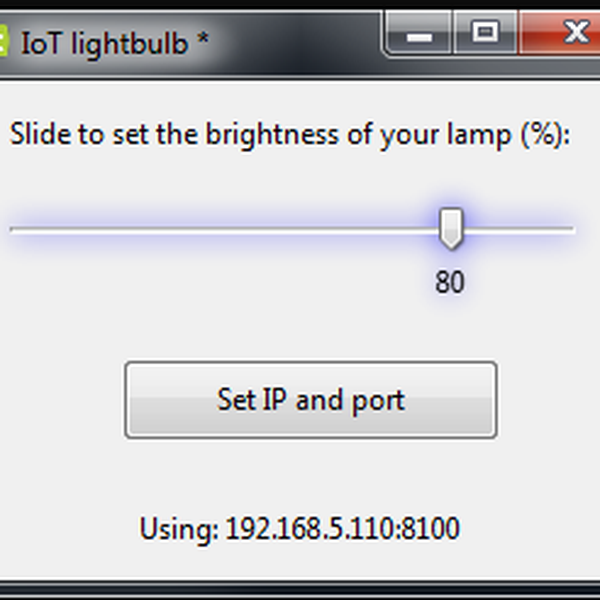This screenshot has height=600, width=600.
Task: Set brightness to maximum at slider's right end
Action: [x=572, y=230]
